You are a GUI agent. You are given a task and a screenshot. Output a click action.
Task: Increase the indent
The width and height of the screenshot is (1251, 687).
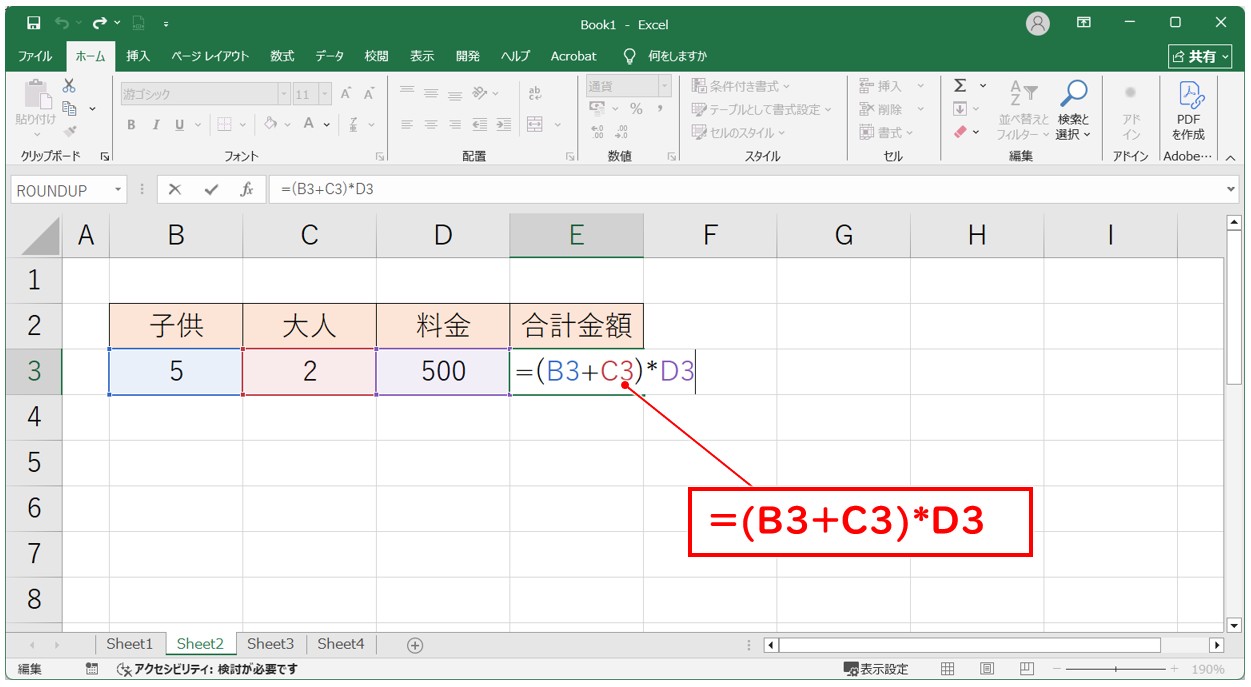pyautogui.click(x=502, y=125)
